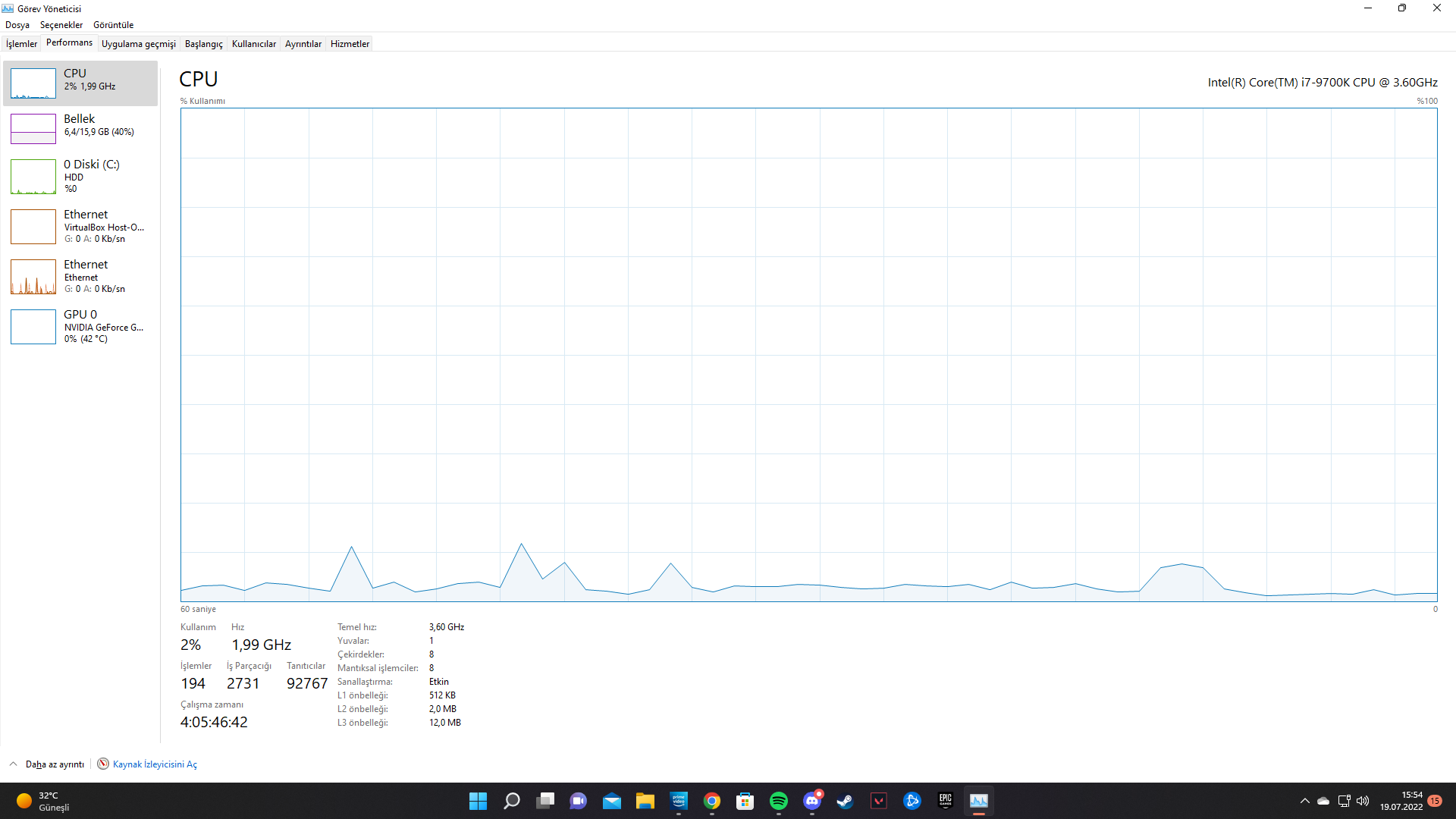
Task: Switch to the İşlemler tab
Action: [21, 44]
